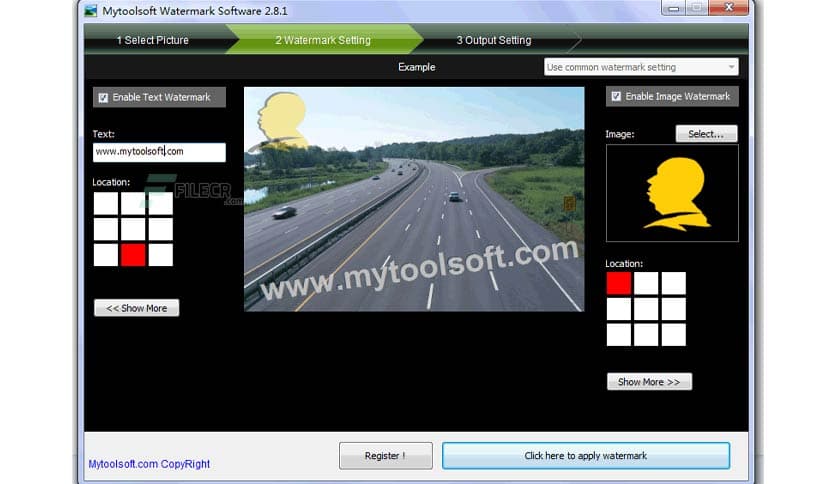Click the yellow head watermark image thumbnail

672,193
